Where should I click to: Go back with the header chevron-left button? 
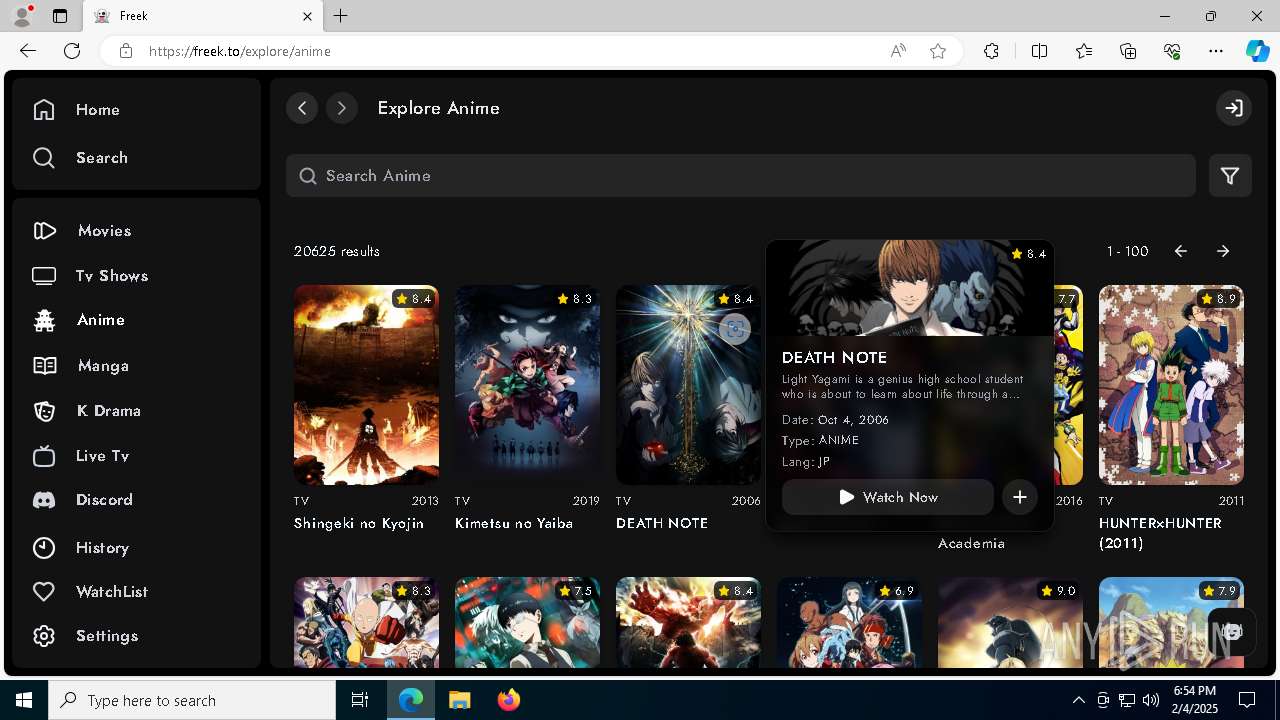click(x=302, y=108)
